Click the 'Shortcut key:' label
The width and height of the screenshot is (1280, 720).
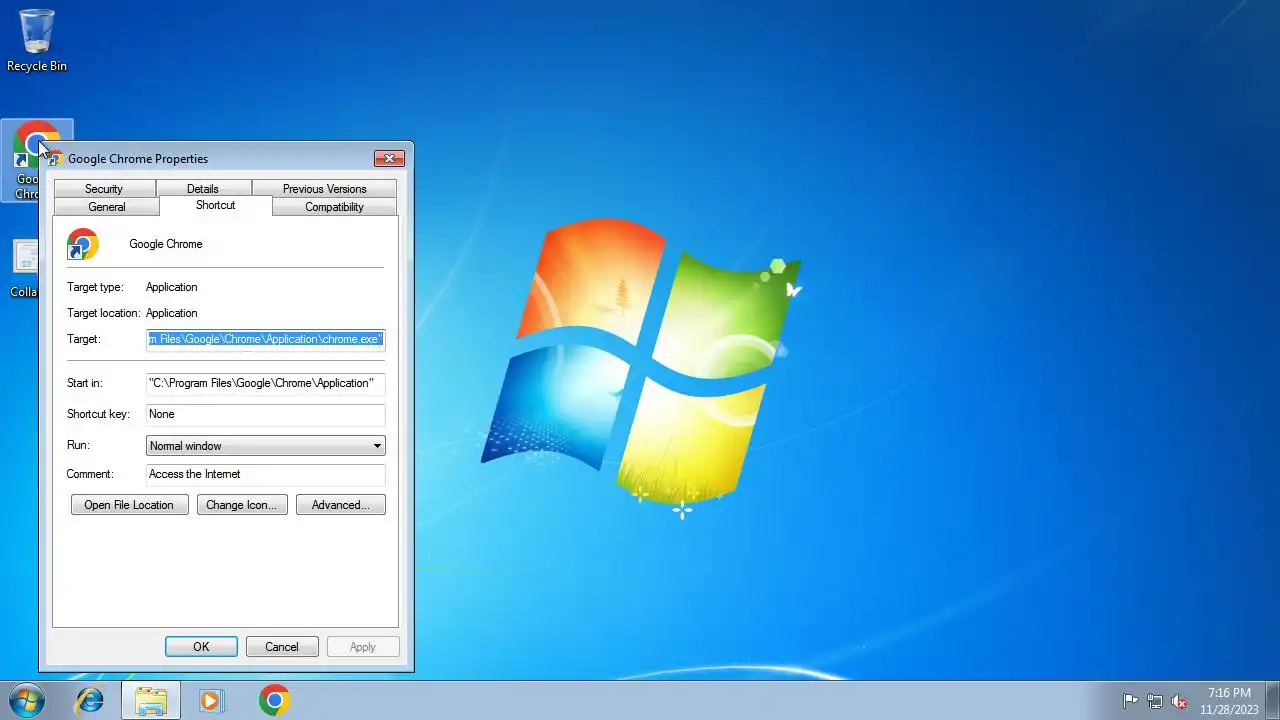(98, 414)
